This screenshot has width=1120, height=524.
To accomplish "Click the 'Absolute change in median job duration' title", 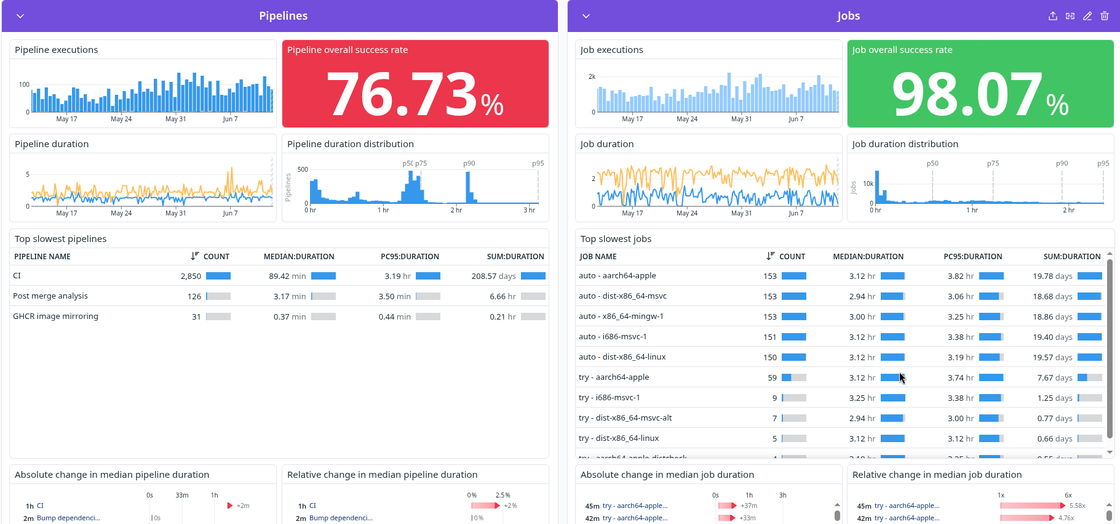I will [x=667, y=475].
